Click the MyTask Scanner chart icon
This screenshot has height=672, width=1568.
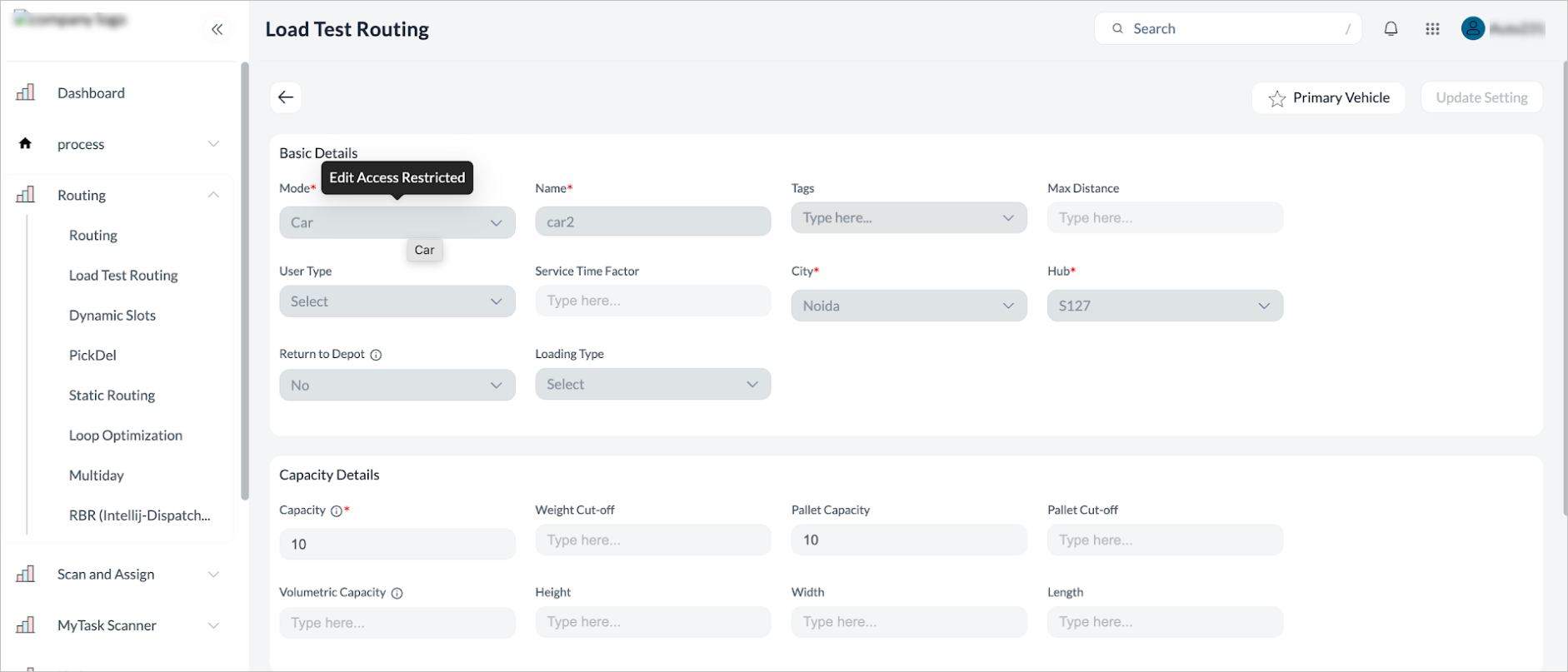pos(26,625)
